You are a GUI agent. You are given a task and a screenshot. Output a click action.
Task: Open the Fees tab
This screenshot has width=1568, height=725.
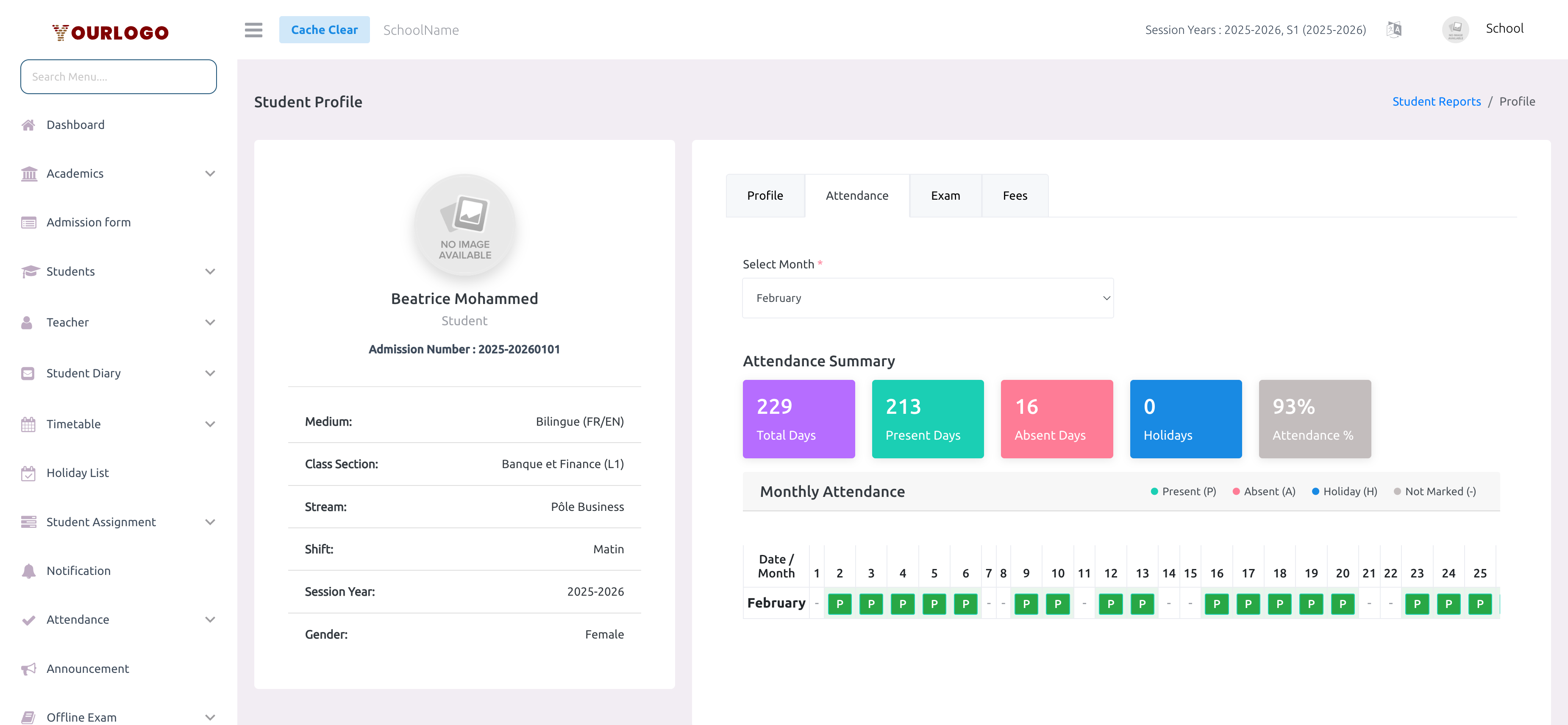tap(1014, 196)
